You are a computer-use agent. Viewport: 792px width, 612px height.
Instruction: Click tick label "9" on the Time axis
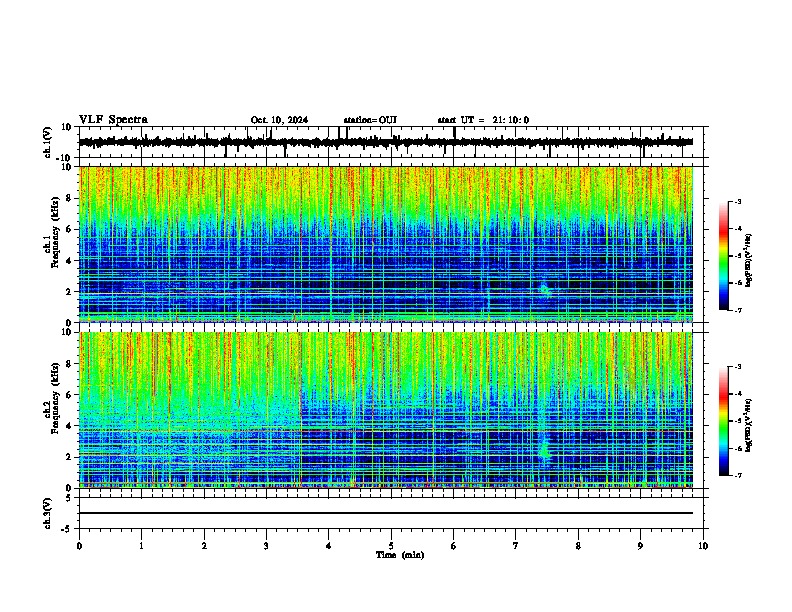point(640,546)
